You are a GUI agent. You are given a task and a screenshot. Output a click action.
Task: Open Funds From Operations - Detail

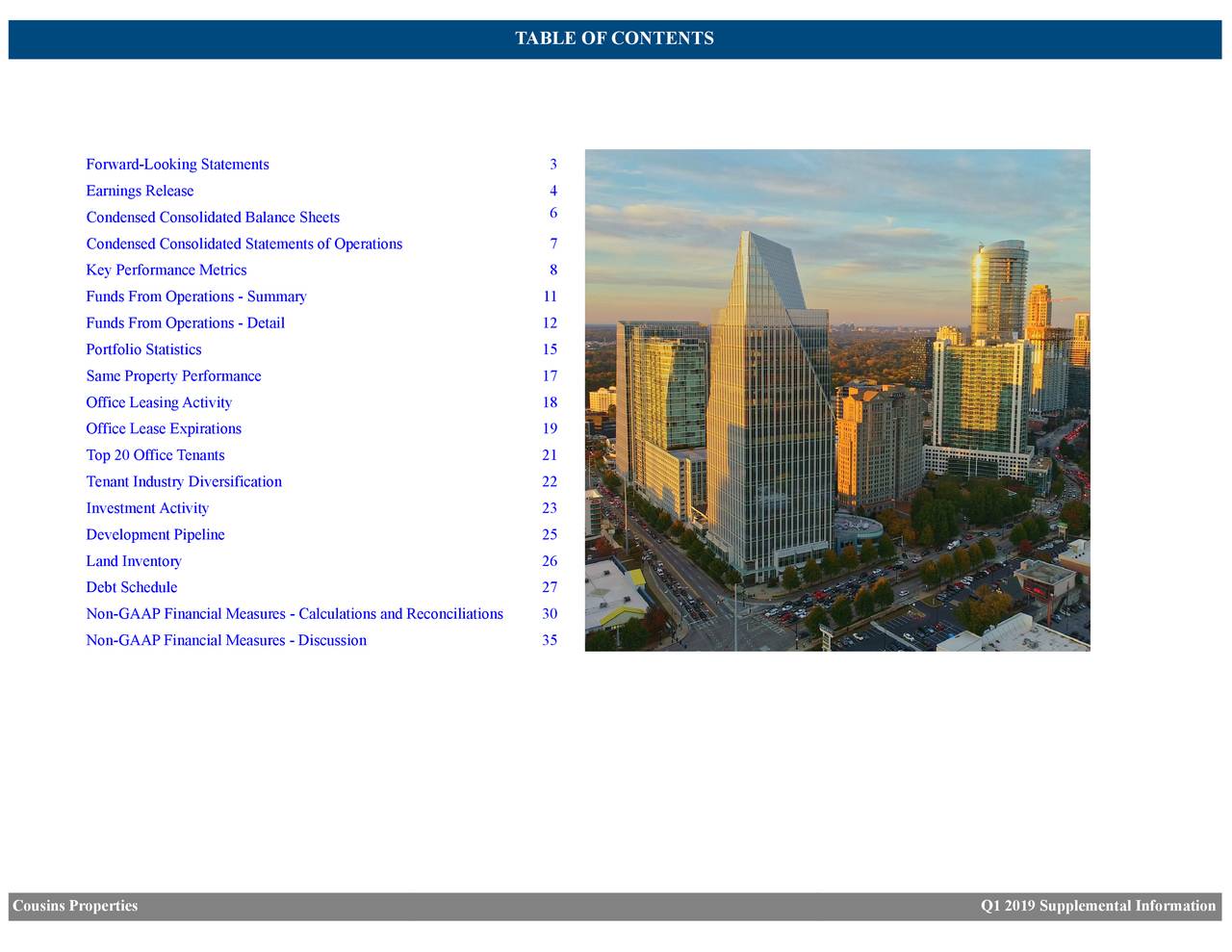coord(185,322)
